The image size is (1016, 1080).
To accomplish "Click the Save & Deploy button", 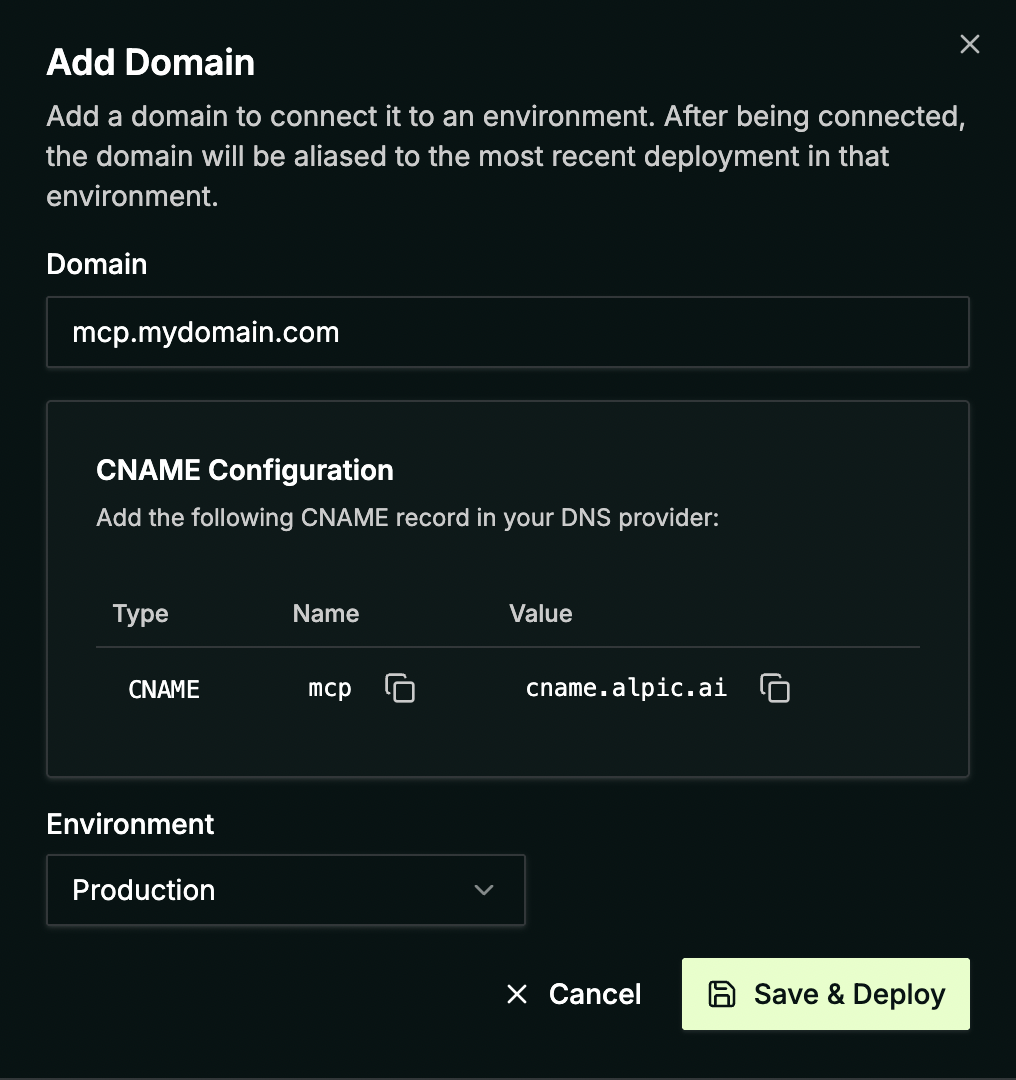I will click(x=825, y=994).
